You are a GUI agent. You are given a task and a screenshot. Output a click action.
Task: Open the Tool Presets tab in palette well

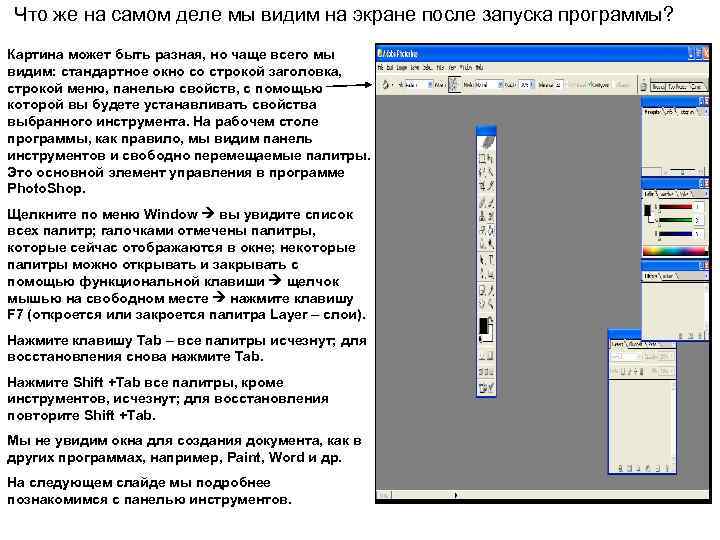point(675,86)
